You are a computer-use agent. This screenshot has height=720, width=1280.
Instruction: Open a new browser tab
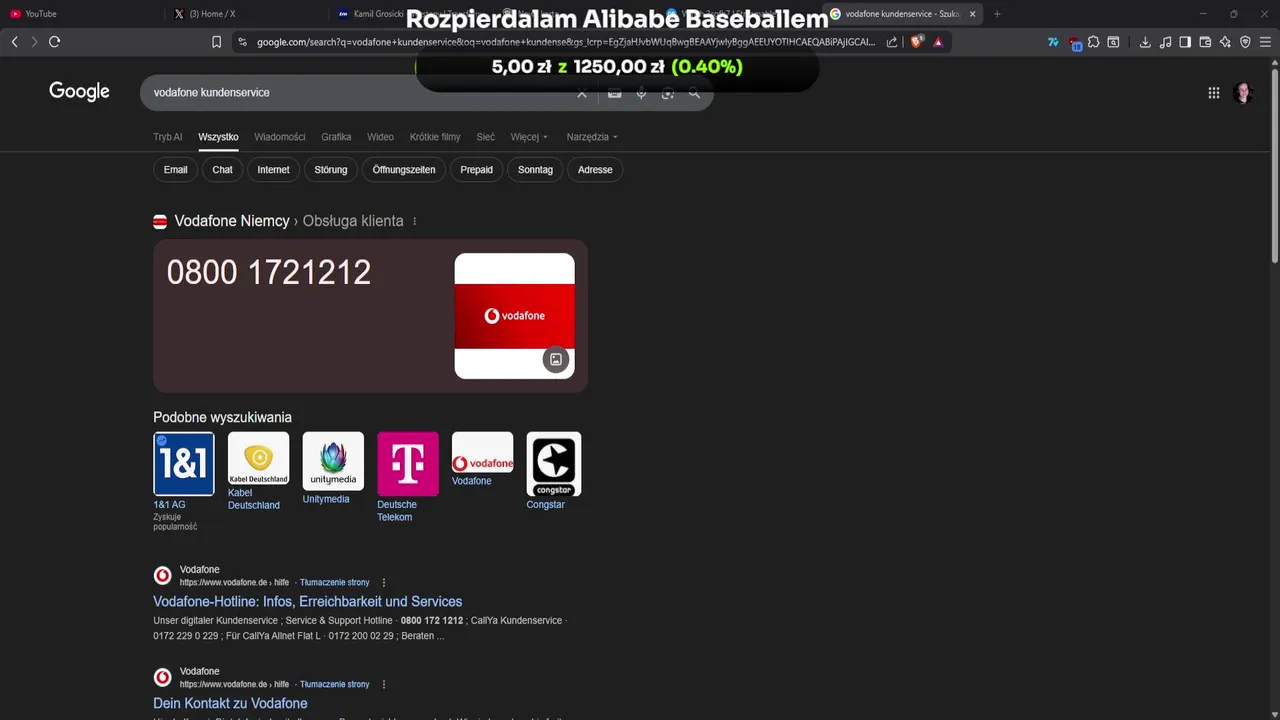(997, 14)
